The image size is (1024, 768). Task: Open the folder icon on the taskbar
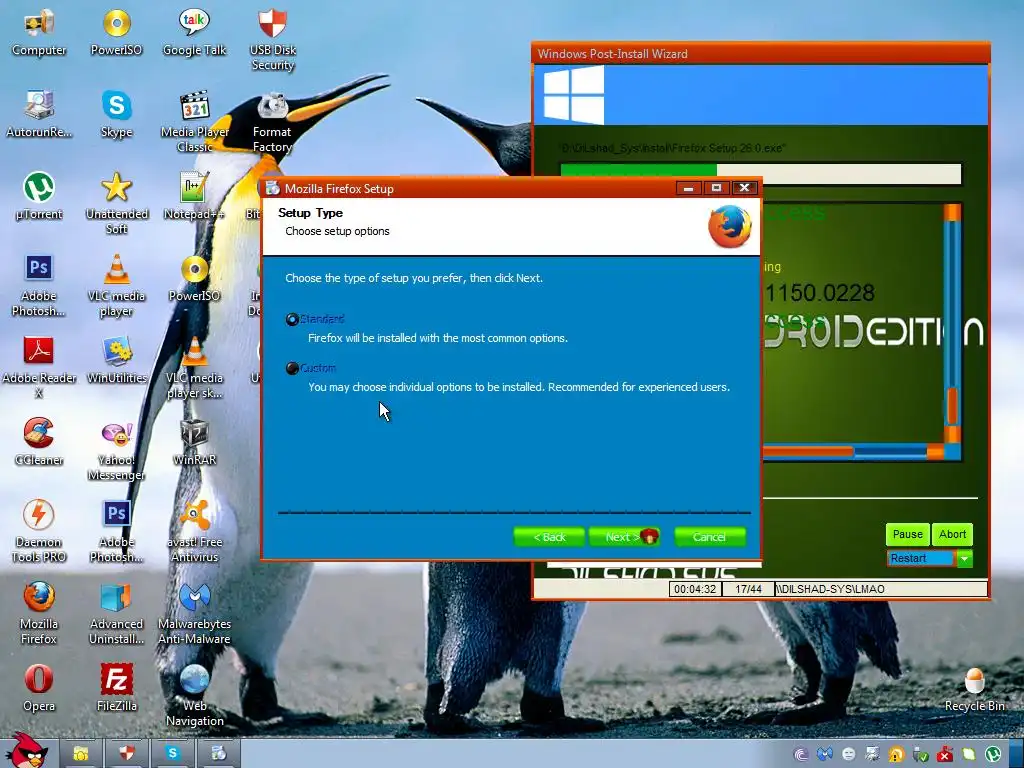pos(81,754)
